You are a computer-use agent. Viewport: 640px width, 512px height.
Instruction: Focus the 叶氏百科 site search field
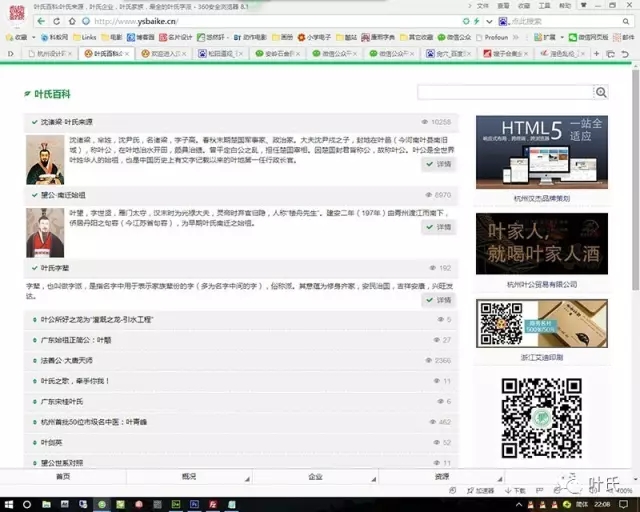click(x=505, y=92)
